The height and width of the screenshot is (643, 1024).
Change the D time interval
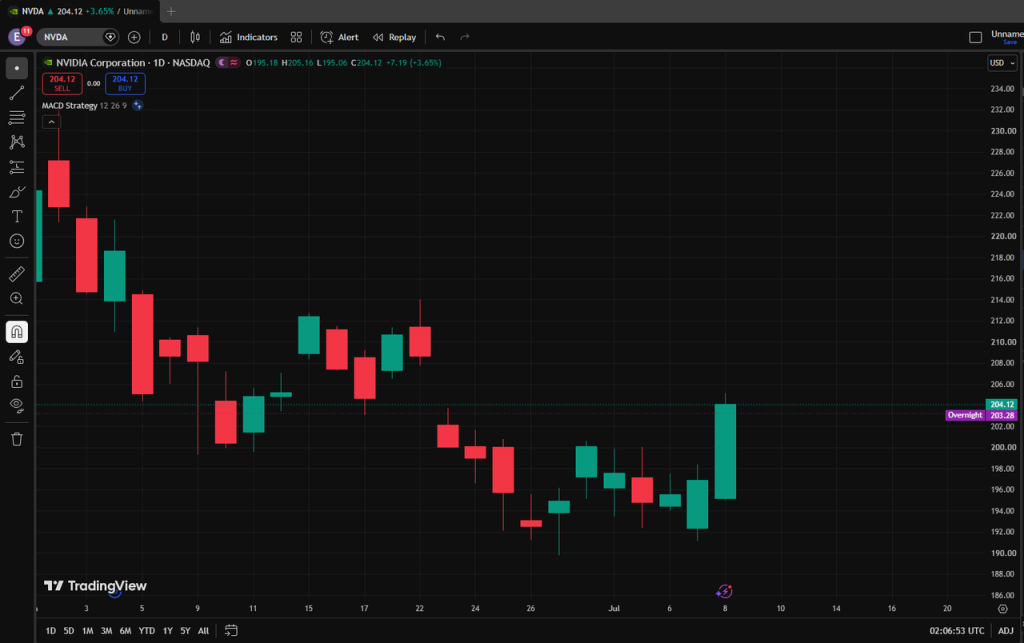(x=165, y=37)
